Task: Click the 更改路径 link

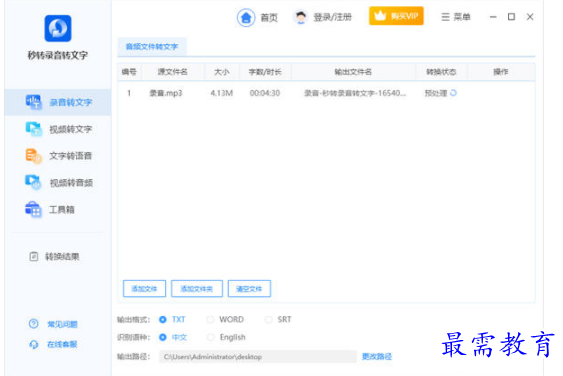Action: tap(377, 357)
